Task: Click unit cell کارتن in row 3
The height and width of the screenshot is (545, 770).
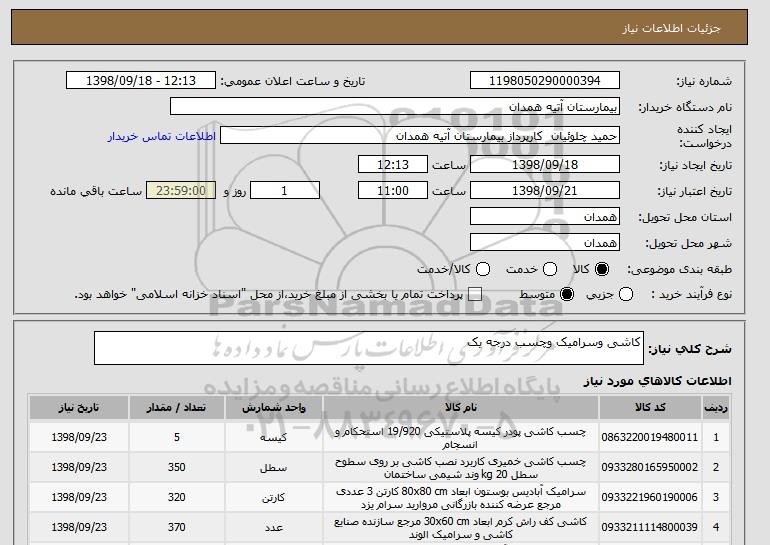Action: pyautogui.click(x=273, y=497)
